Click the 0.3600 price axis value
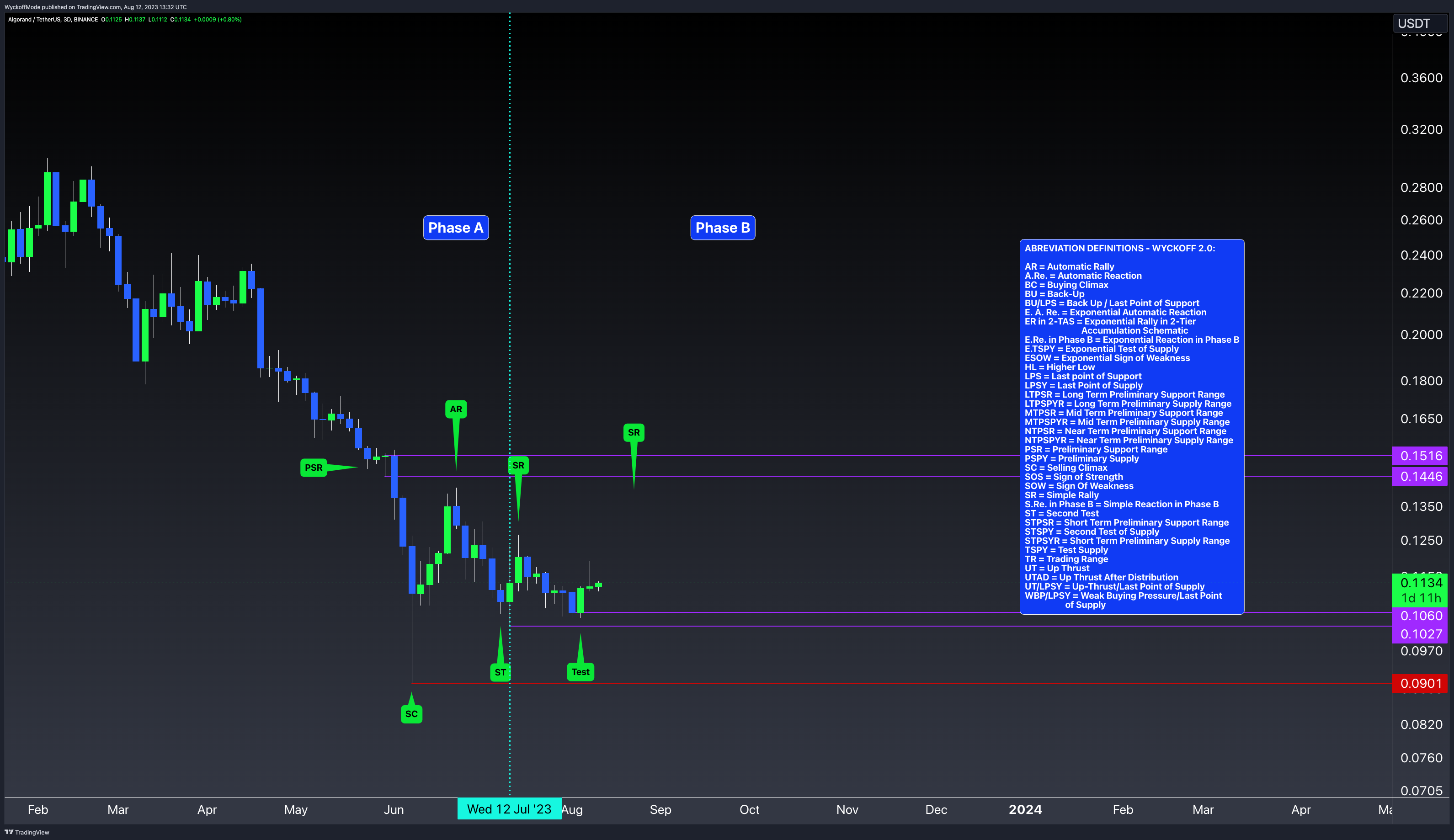Viewport: 1454px width, 840px height. 1421,78
